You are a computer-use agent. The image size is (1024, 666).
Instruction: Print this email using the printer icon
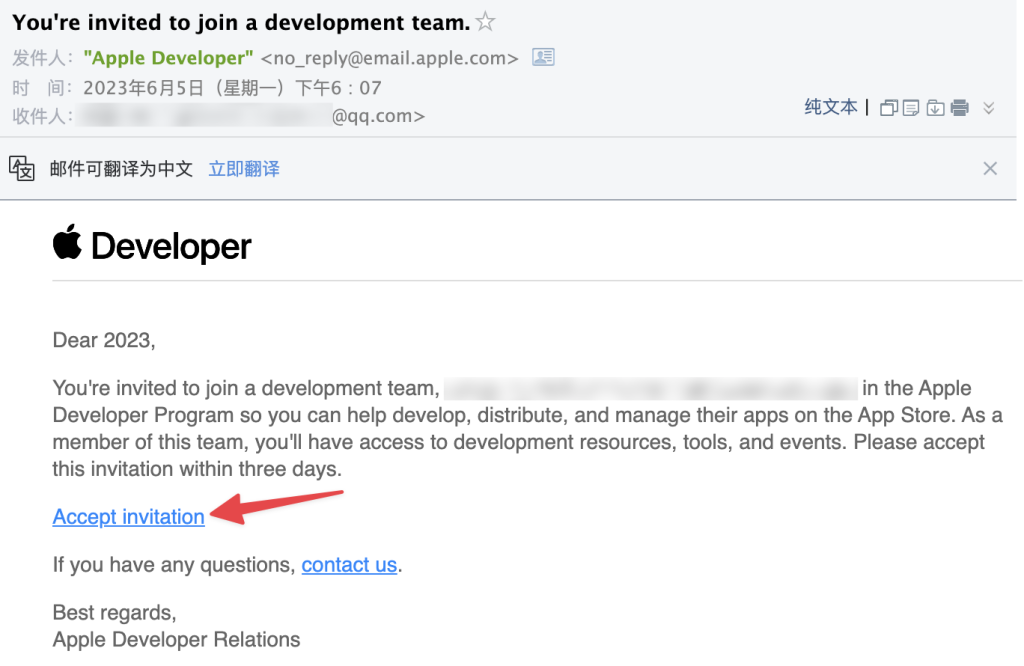[959, 108]
